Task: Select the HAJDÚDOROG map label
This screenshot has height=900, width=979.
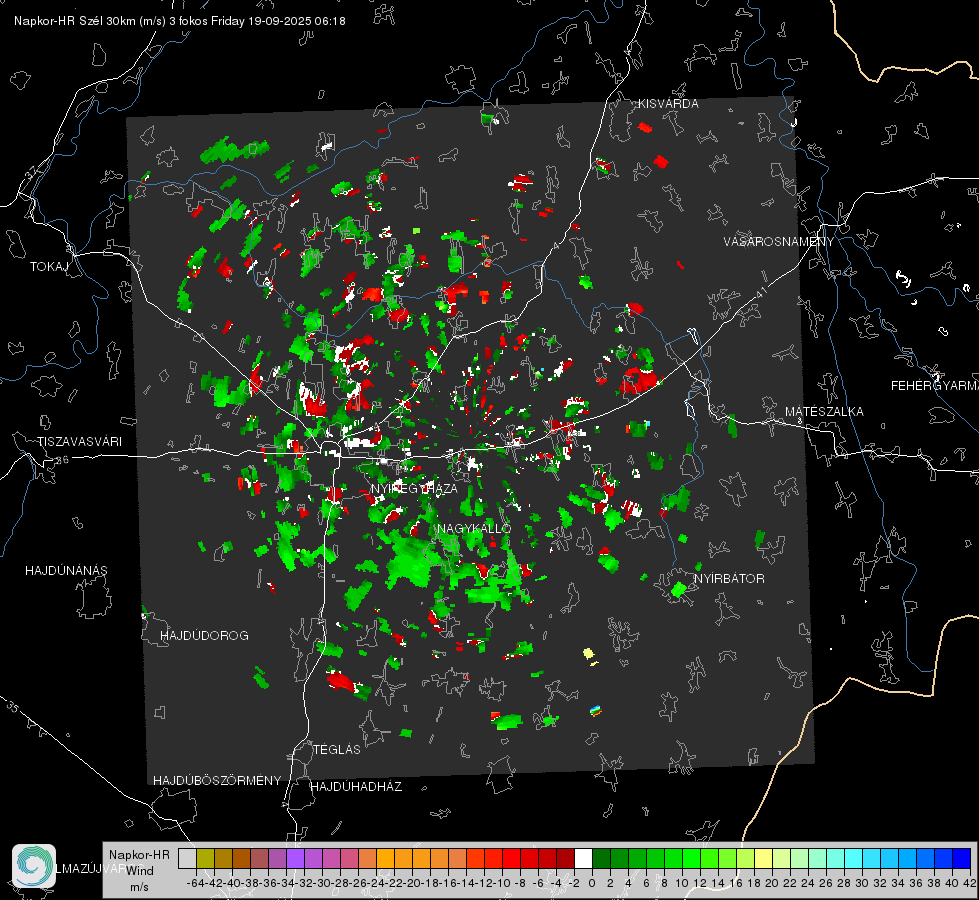Action: (x=204, y=635)
